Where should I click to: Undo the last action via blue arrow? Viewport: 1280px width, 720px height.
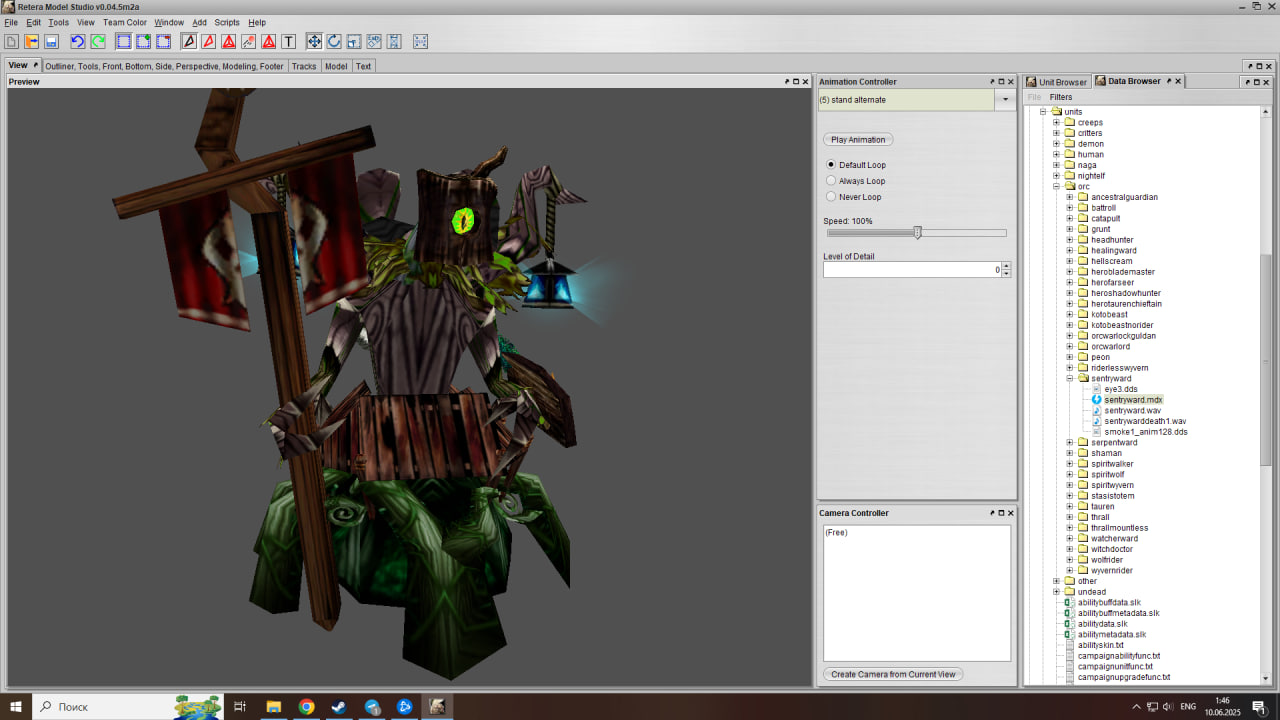point(77,41)
